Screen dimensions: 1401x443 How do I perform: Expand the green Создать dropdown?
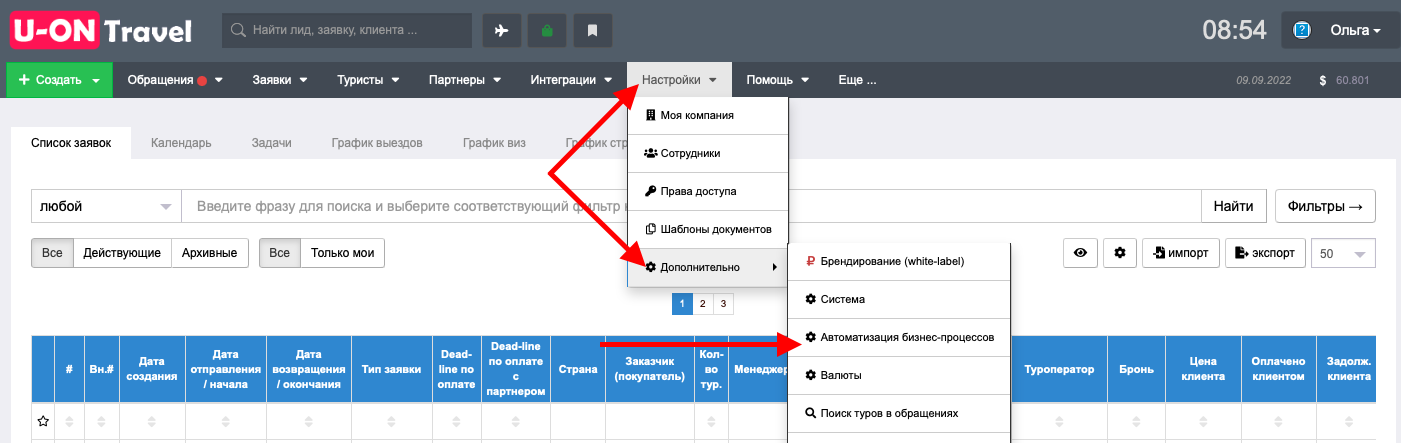[60, 80]
